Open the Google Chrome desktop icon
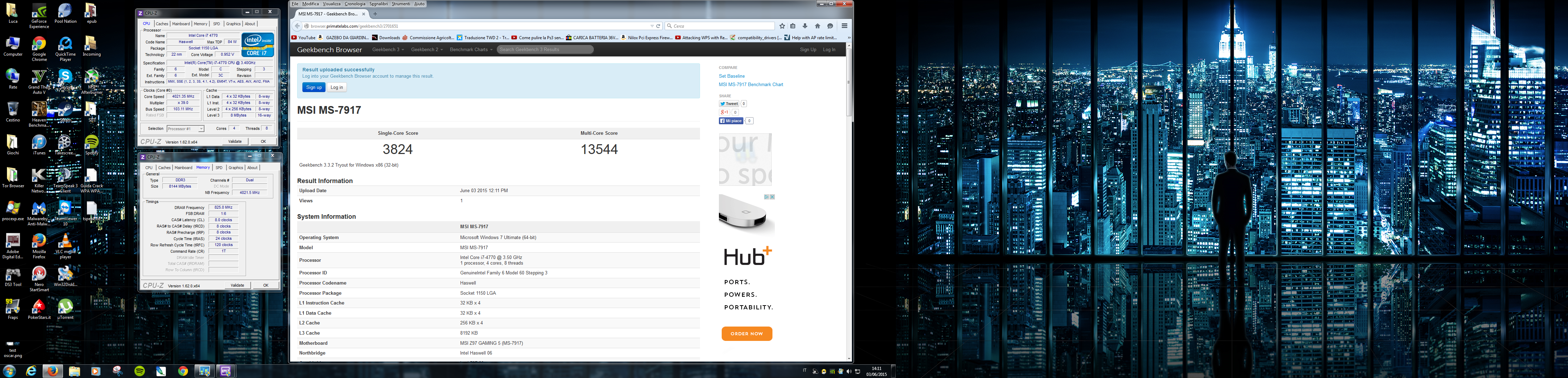 [39, 49]
